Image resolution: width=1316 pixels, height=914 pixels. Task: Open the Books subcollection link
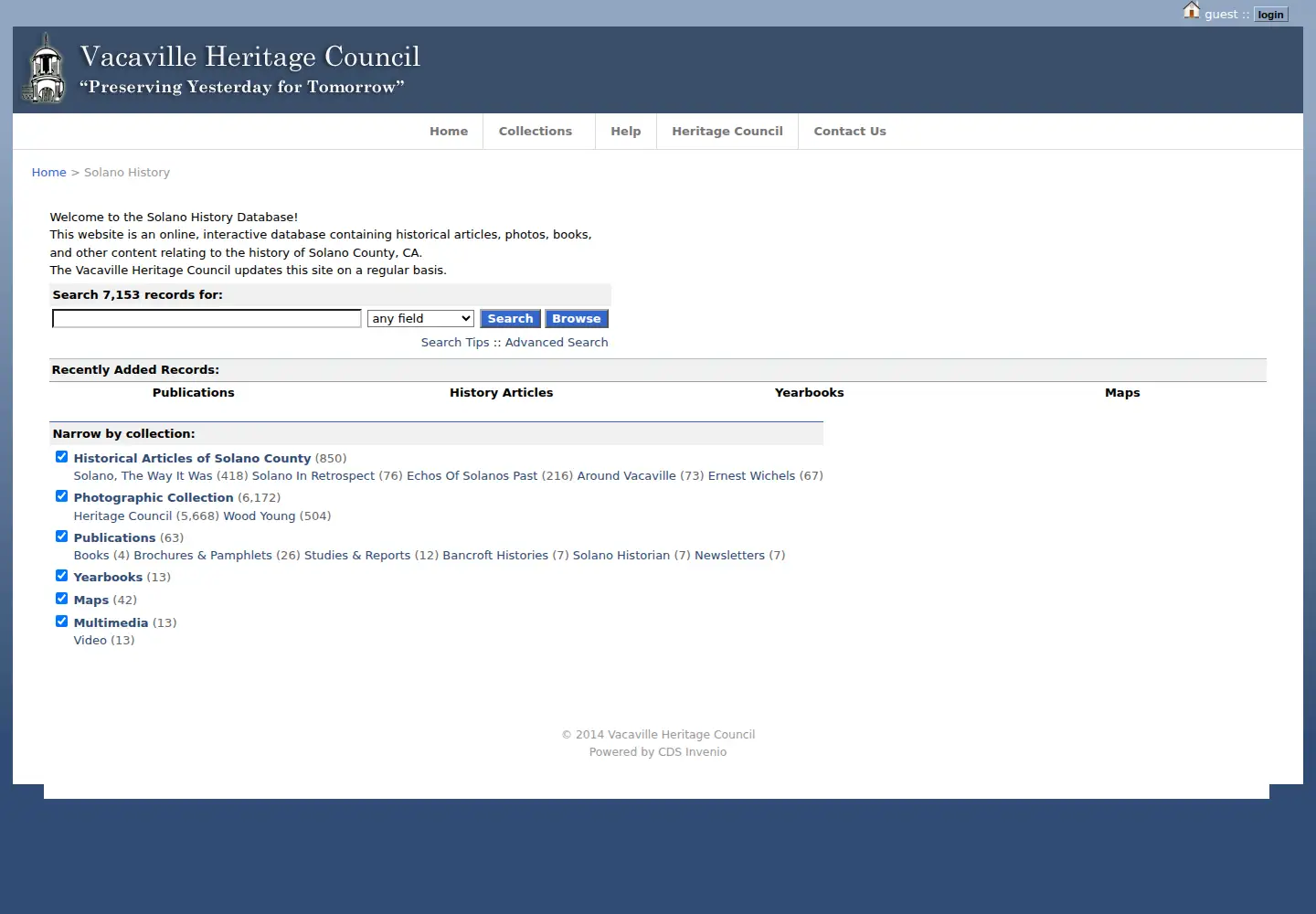coord(91,556)
